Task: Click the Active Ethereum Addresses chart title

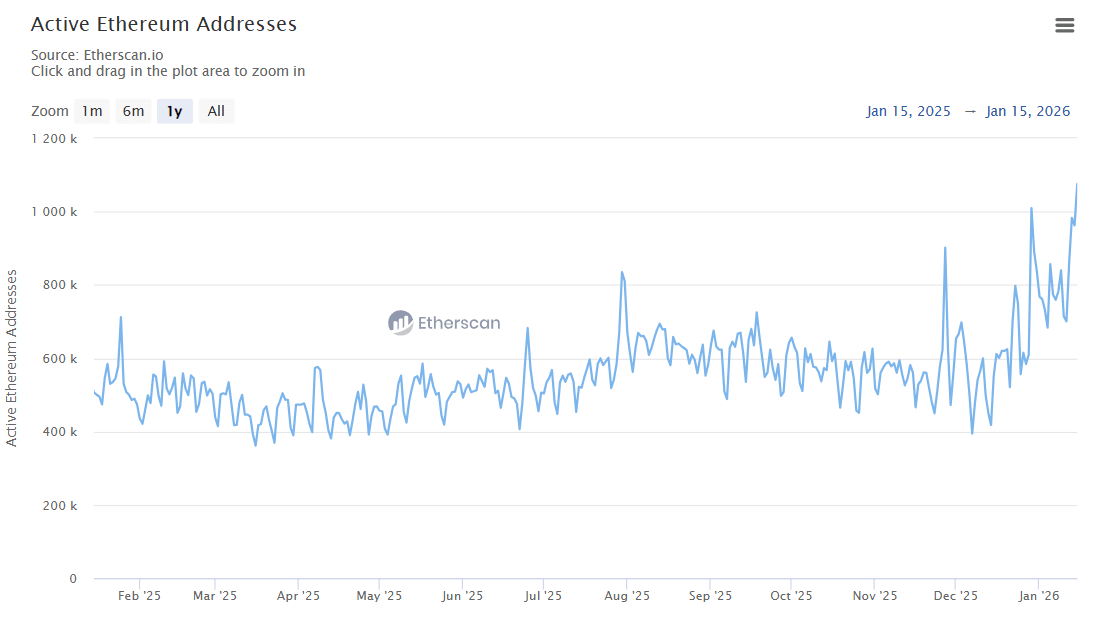Action: click(x=164, y=24)
